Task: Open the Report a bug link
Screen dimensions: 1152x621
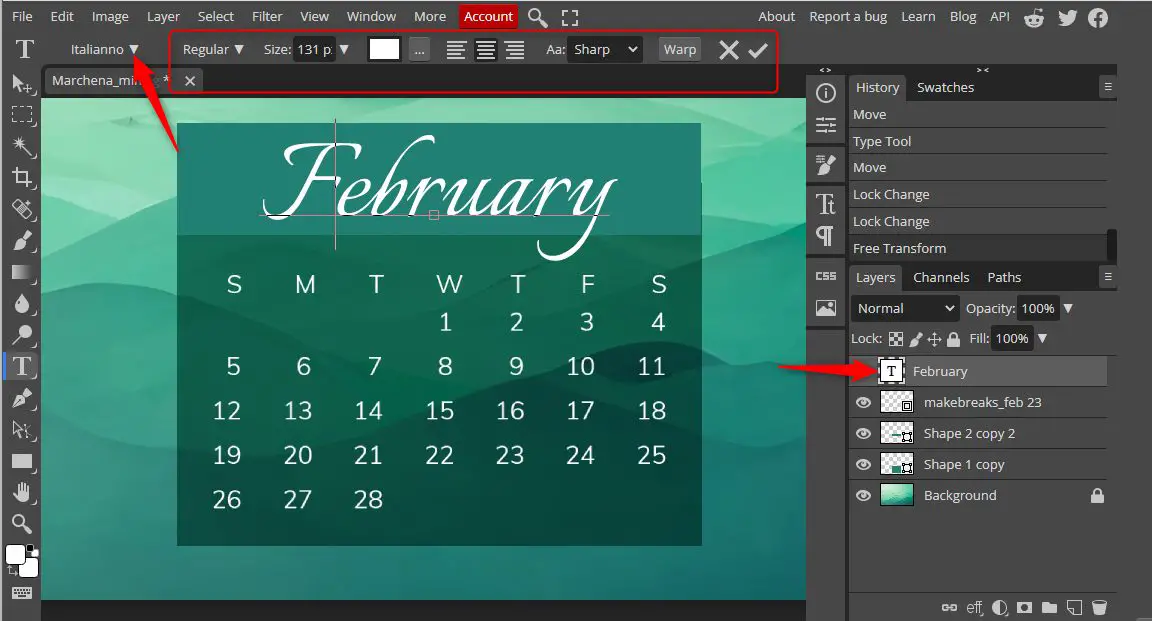Action: pos(848,16)
